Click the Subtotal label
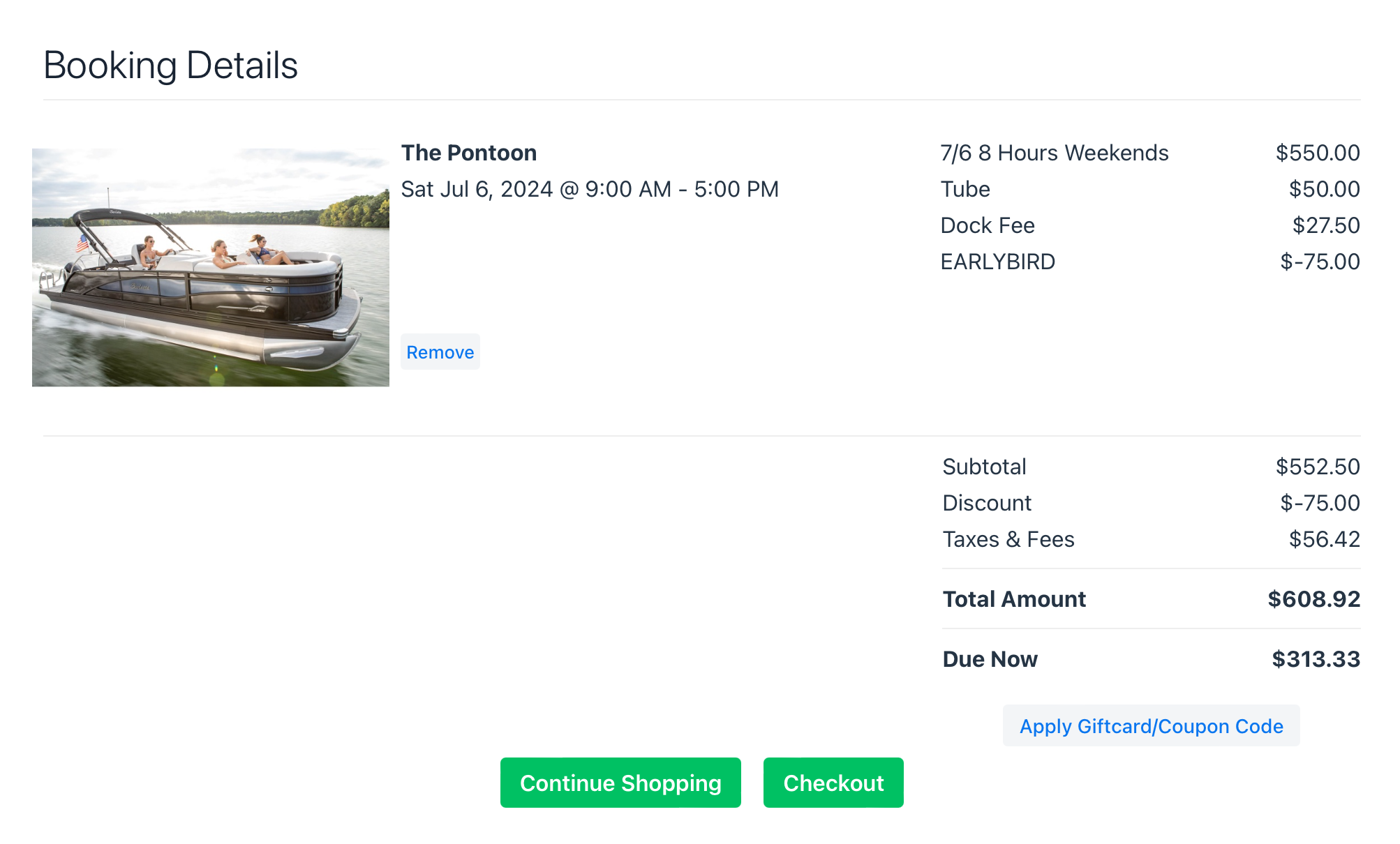The width and height of the screenshot is (1400, 844). [983, 467]
